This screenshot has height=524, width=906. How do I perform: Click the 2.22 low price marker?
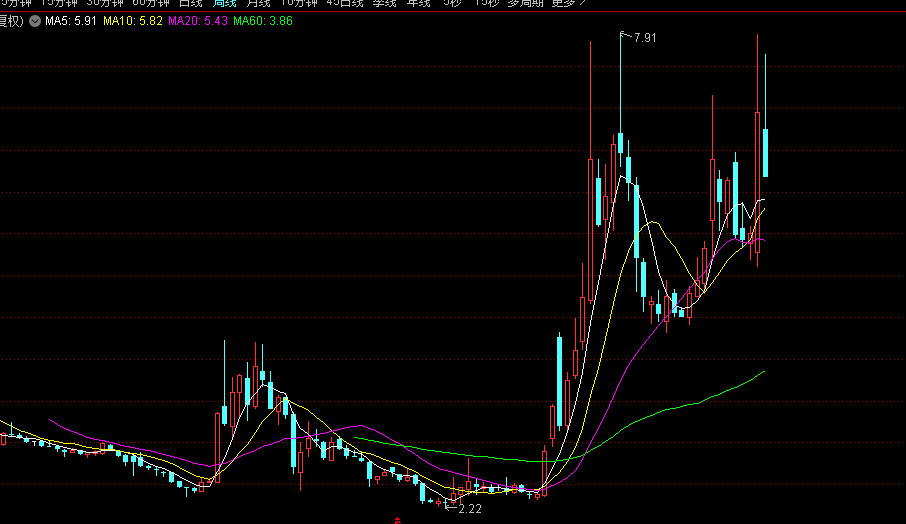click(x=470, y=509)
